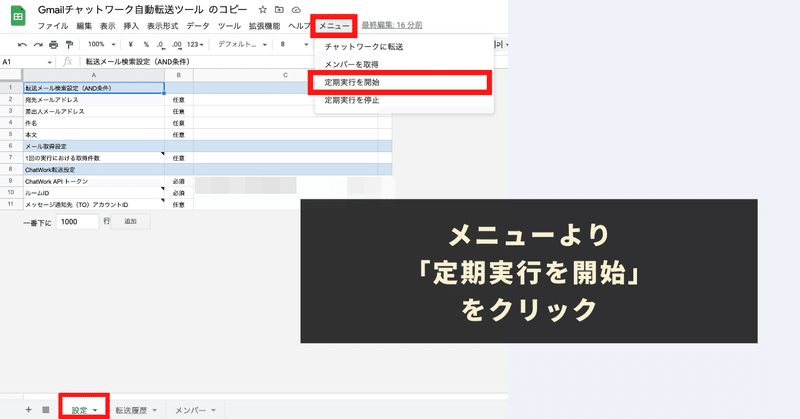
Task: Select row header 7
Action: pos(11,158)
